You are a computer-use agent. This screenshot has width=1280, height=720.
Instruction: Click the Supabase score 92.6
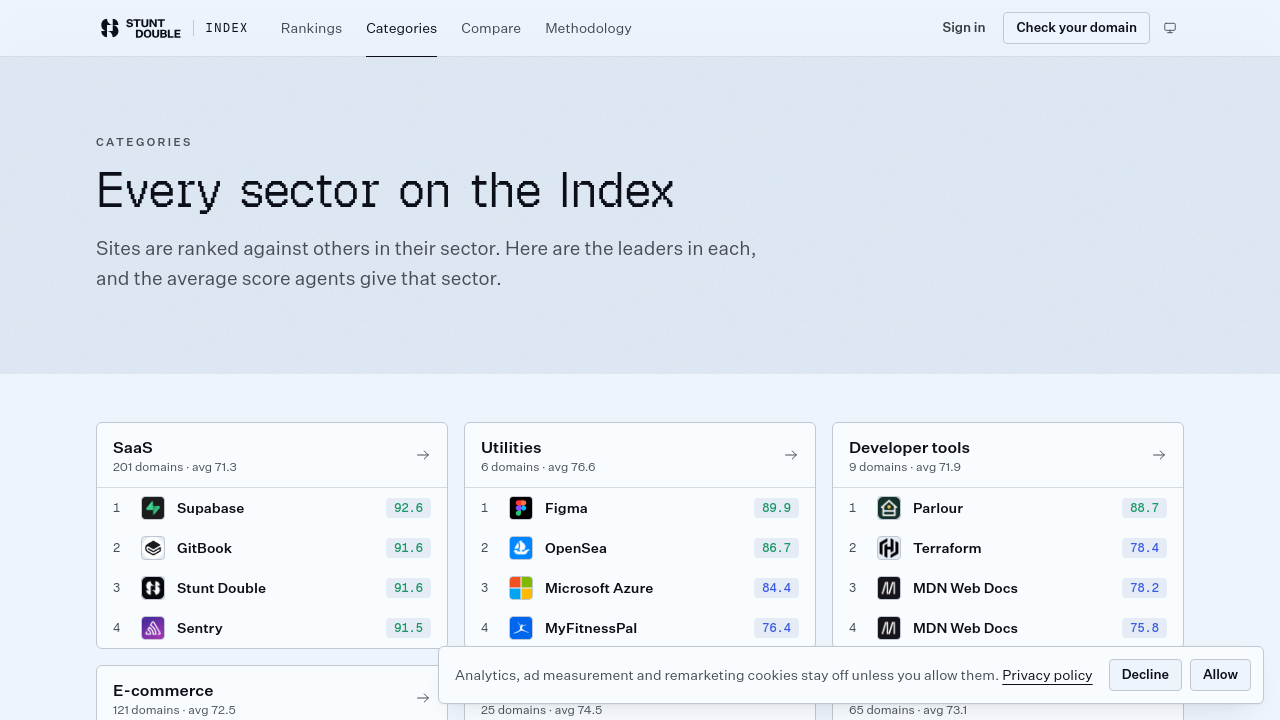point(408,508)
